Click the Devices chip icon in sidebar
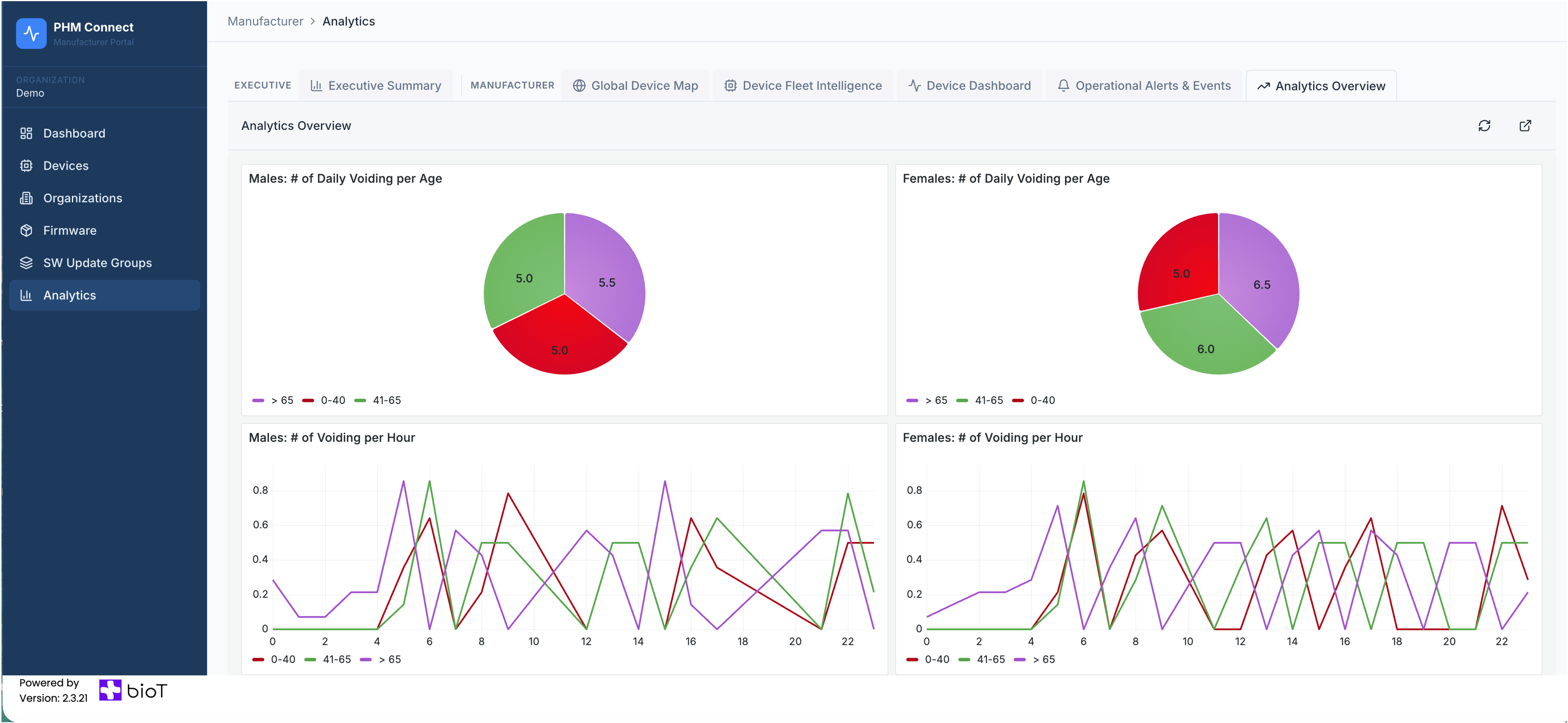Screen dimensions: 1568x723 26,166
